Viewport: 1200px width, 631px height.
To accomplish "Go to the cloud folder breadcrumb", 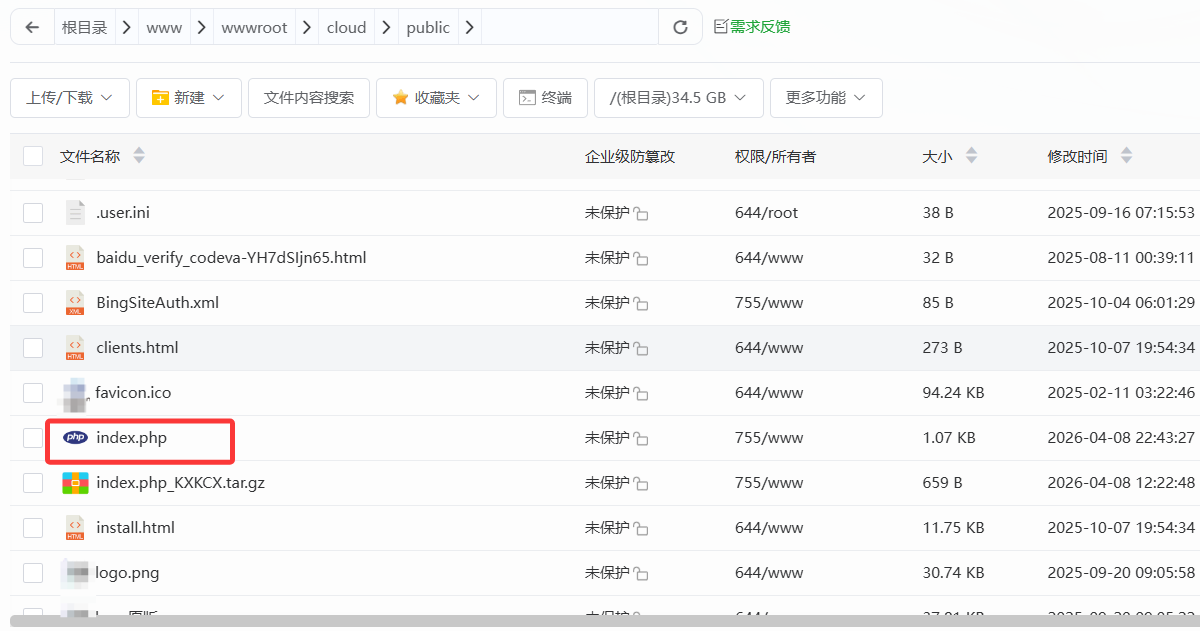I will click(346, 28).
